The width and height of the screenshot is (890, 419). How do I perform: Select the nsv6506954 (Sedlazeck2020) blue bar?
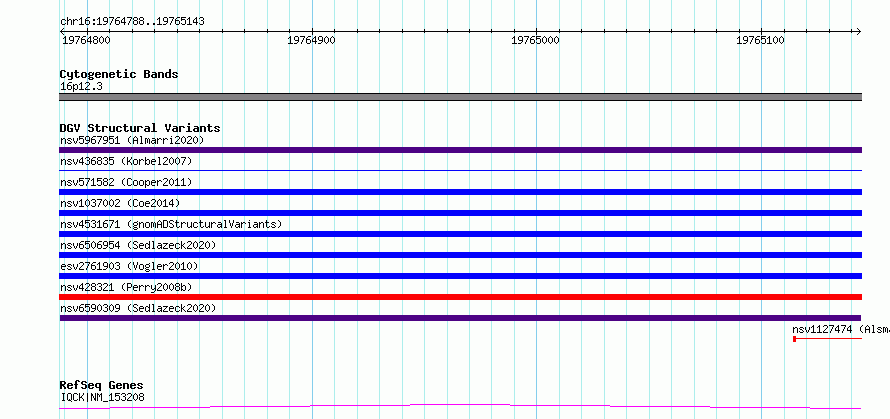tap(460, 255)
